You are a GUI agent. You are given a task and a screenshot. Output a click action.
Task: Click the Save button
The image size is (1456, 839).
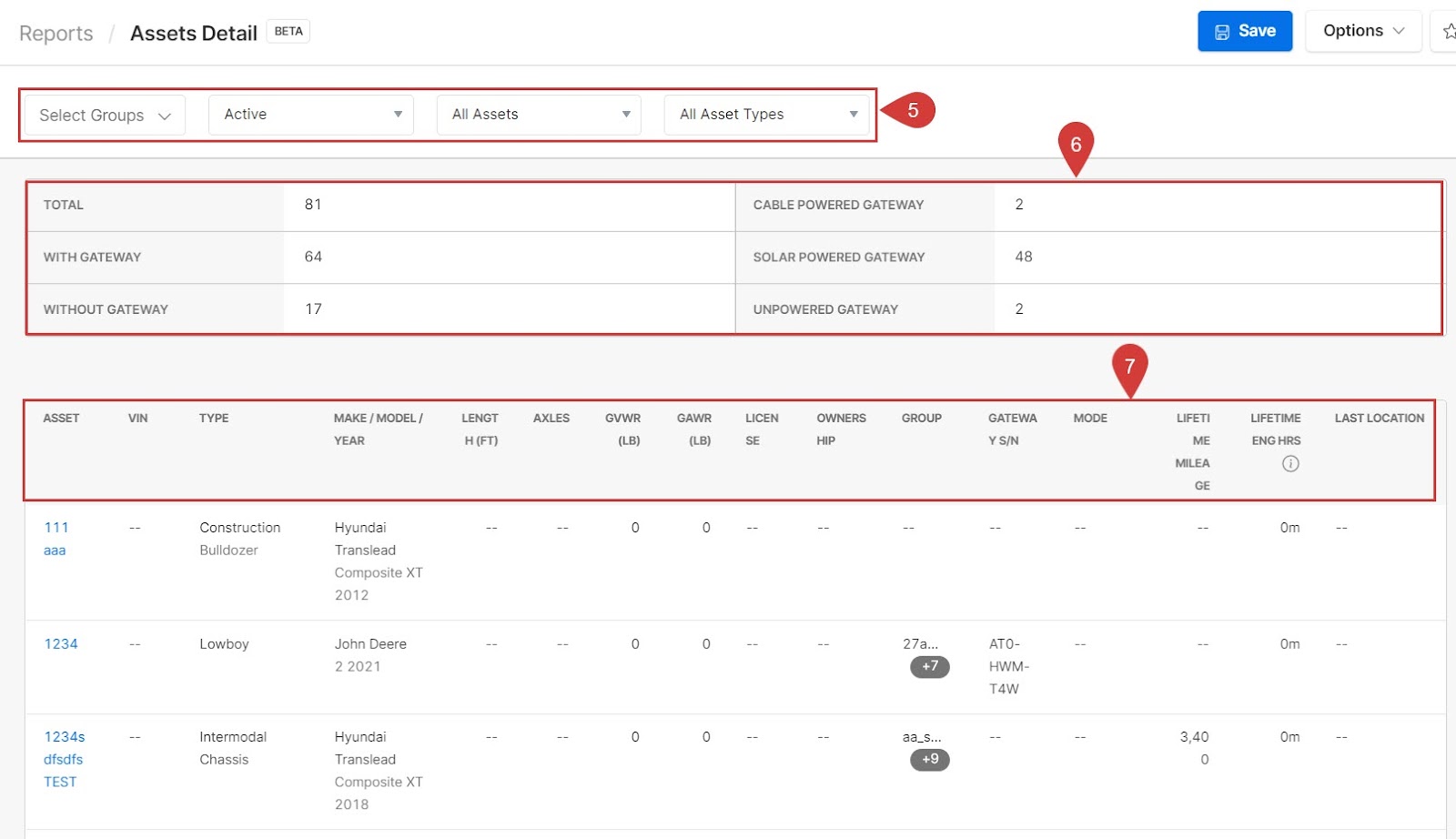(x=1244, y=31)
